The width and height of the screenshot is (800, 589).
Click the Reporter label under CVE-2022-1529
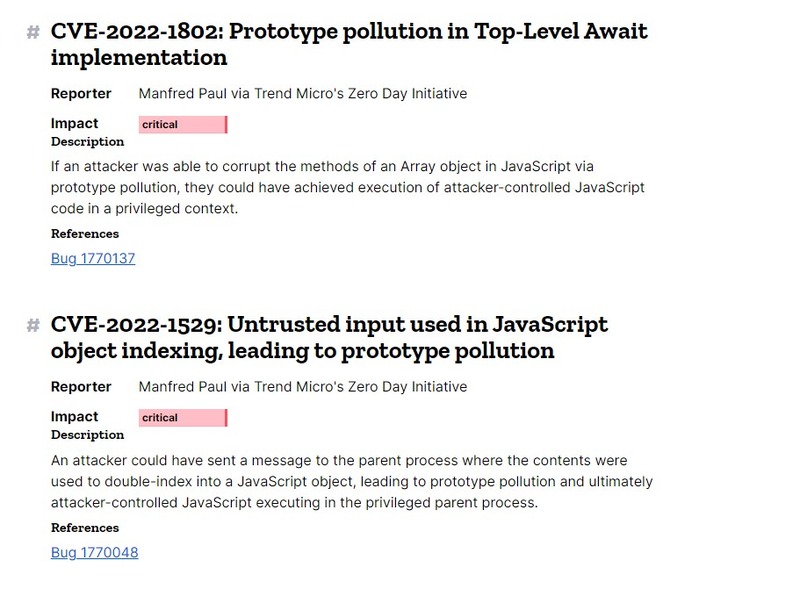click(x=81, y=387)
